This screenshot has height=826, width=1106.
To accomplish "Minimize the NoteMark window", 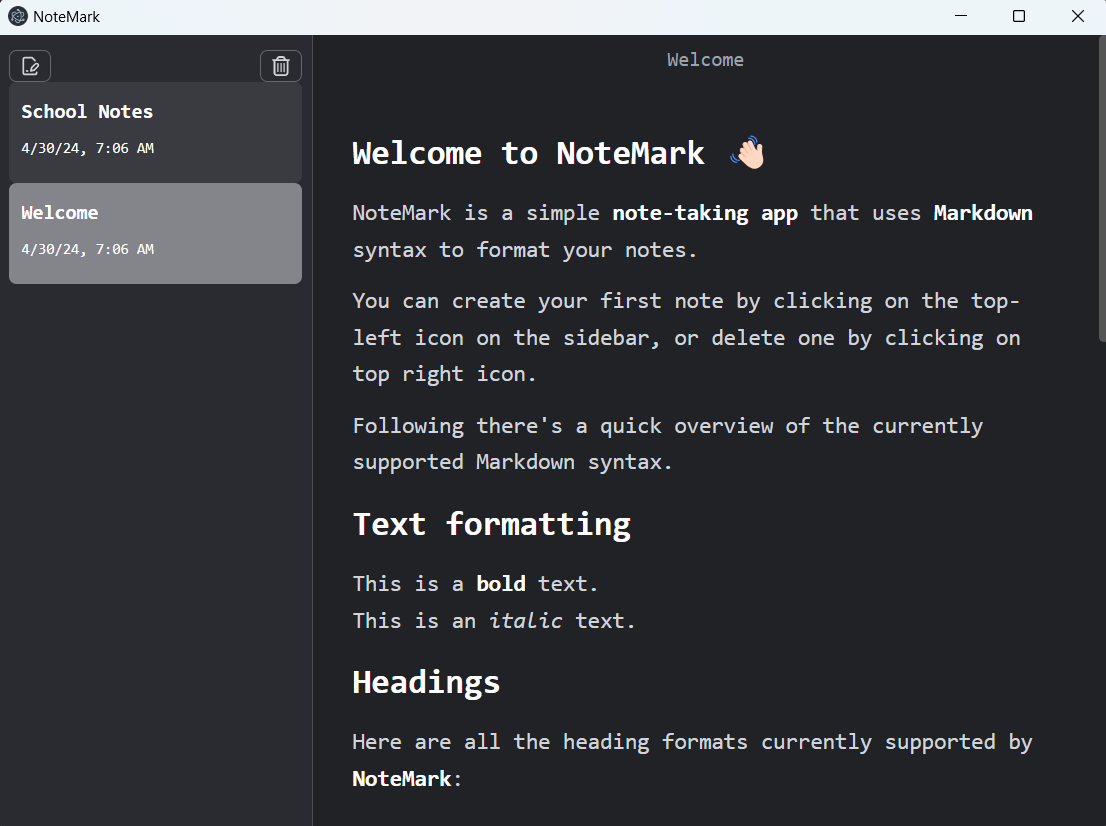I will (x=961, y=16).
